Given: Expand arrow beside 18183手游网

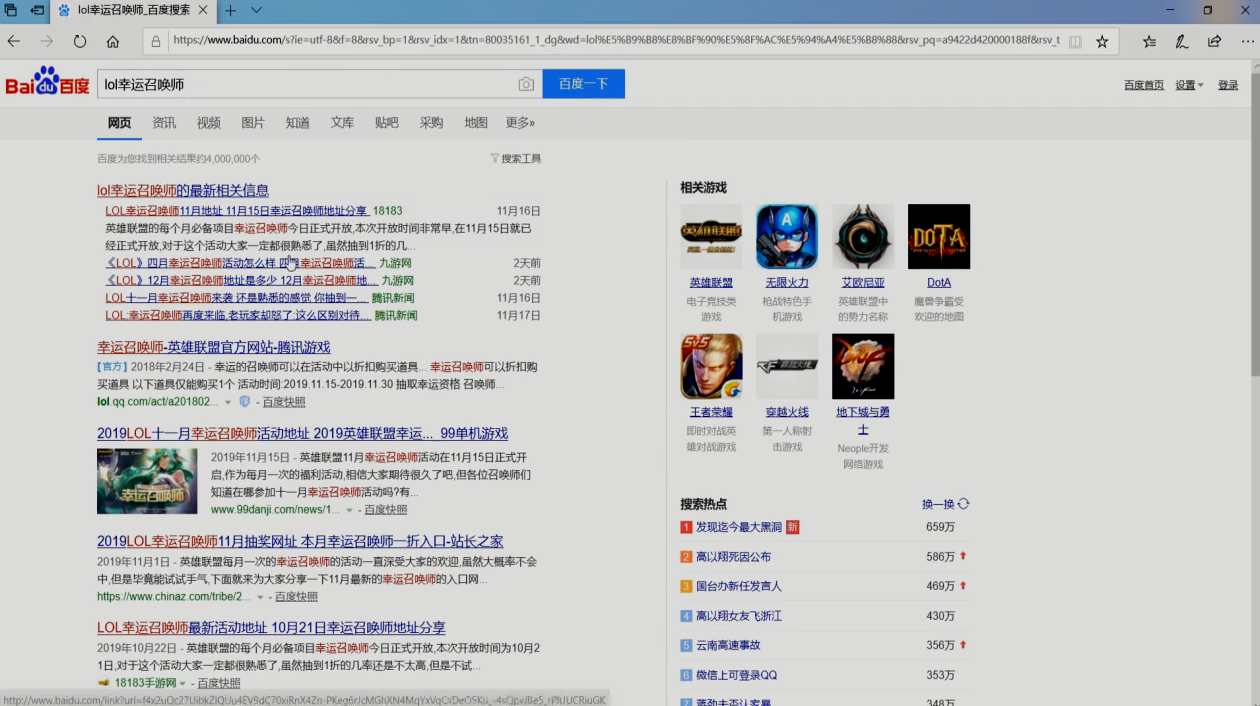Looking at the screenshot, I should (183, 683).
